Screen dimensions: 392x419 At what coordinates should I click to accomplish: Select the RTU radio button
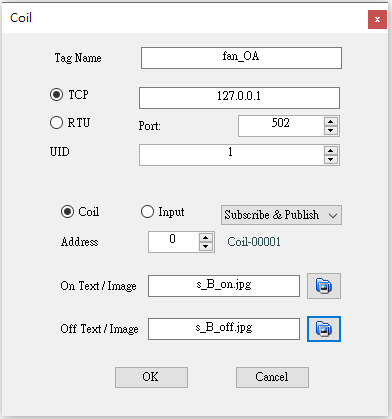pos(56,123)
